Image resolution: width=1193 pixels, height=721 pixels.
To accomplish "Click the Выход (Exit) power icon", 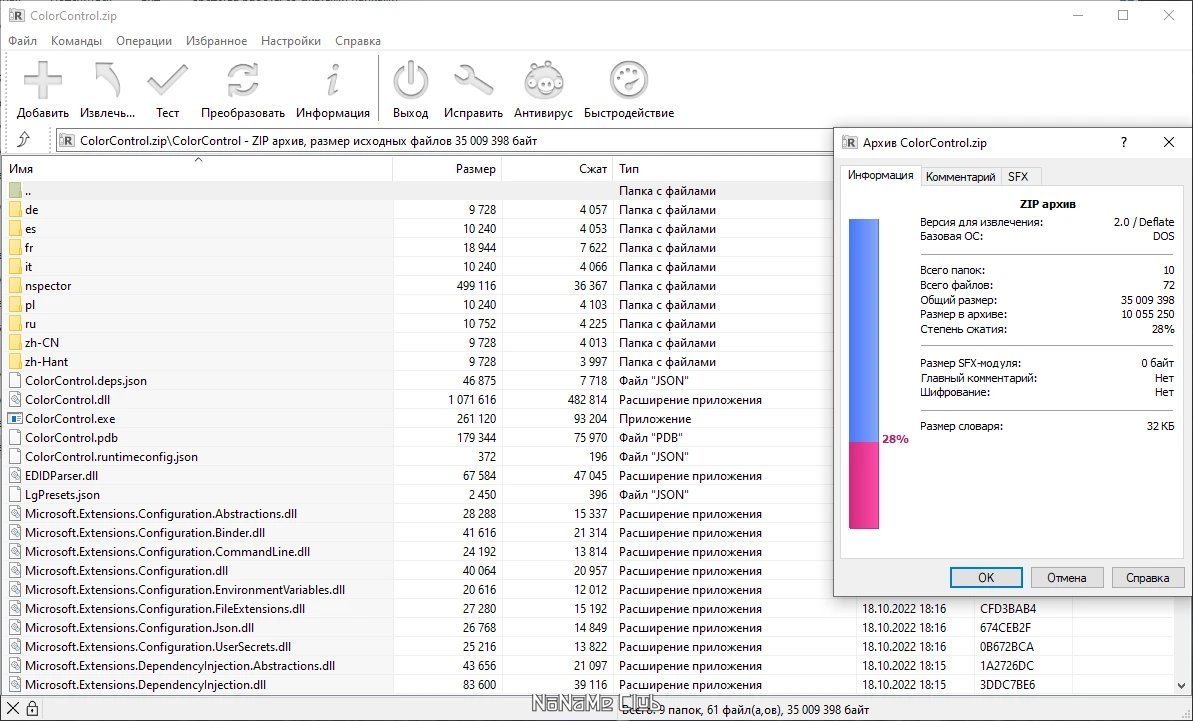I will click(410, 81).
